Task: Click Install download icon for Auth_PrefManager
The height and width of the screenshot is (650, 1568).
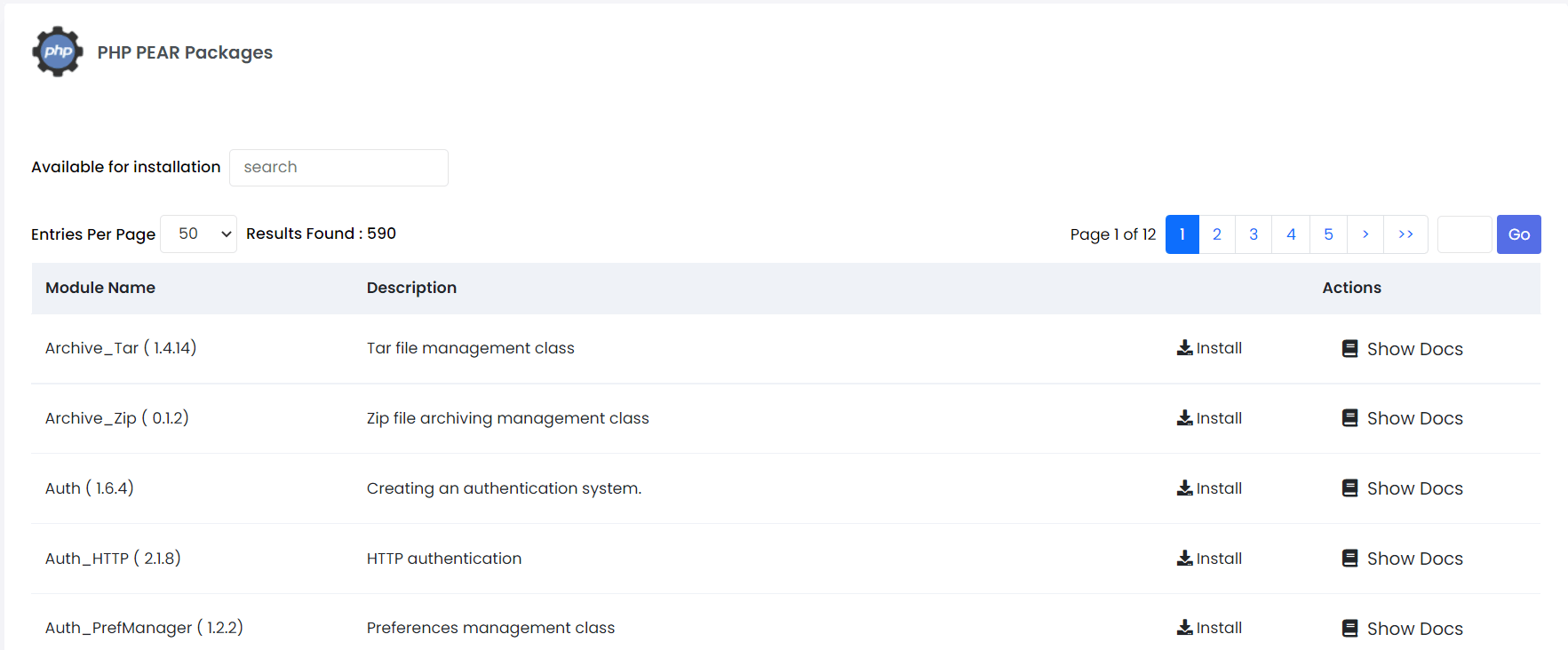Action: click(x=1184, y=628)
